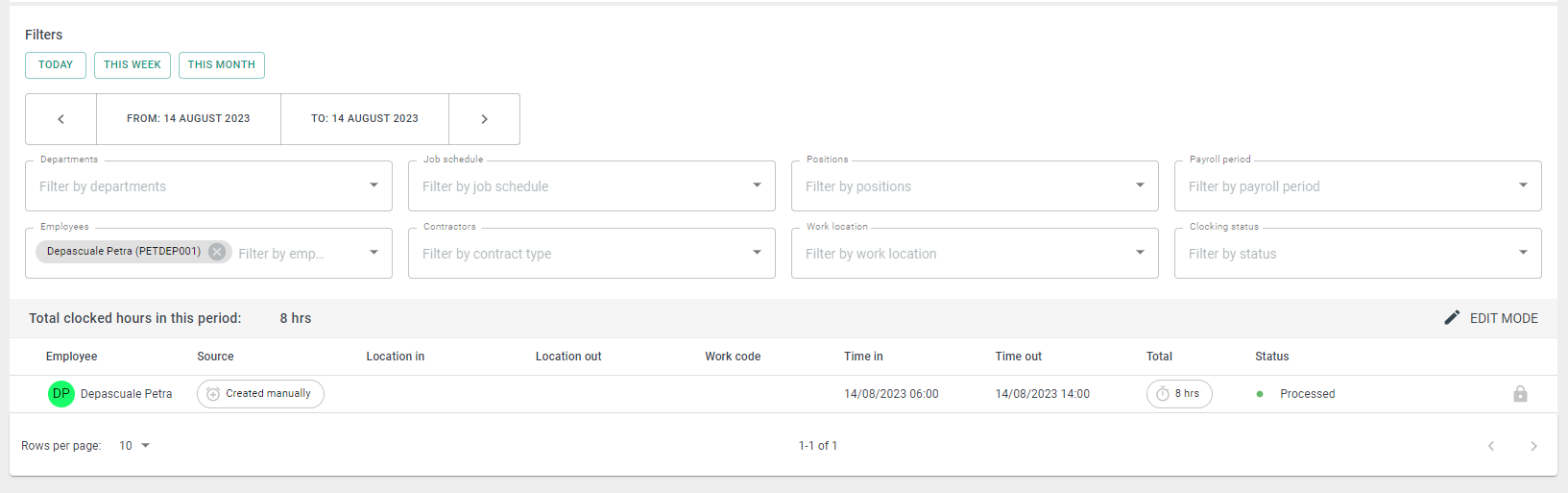Expand the Clocking status filter
1568x493 pixels.
[x=1358, y=254]
